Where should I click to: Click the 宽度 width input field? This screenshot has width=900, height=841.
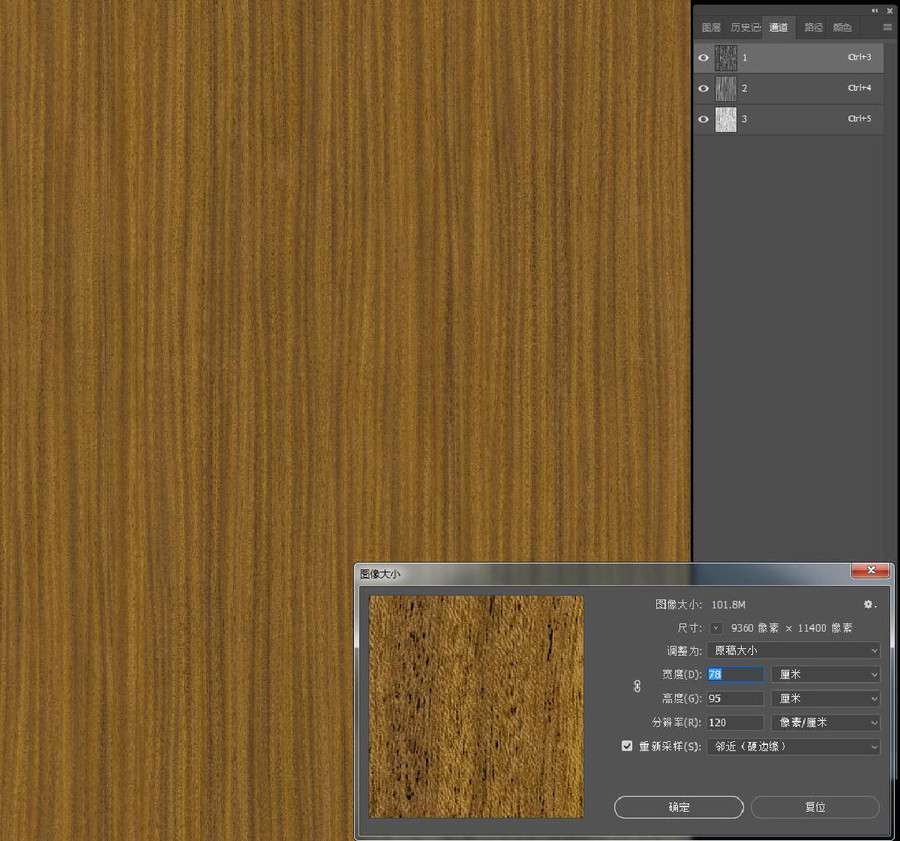[x=735, y=675]
